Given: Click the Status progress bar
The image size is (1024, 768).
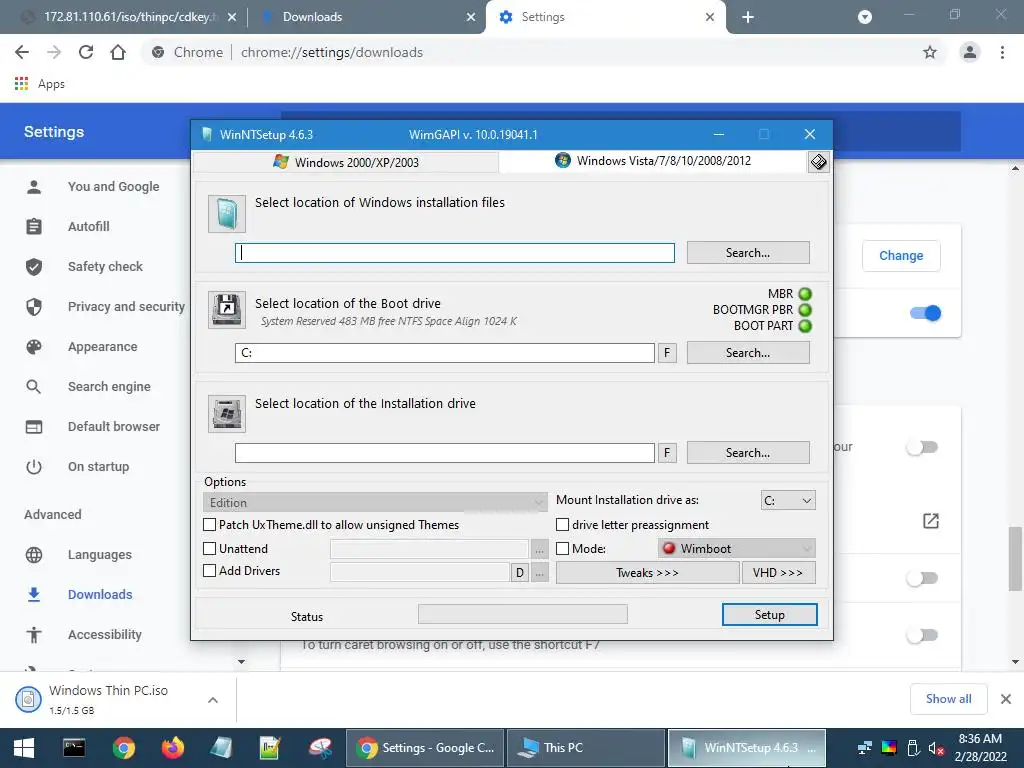Looking at the screenshot, I should click(x=522, y=614).
